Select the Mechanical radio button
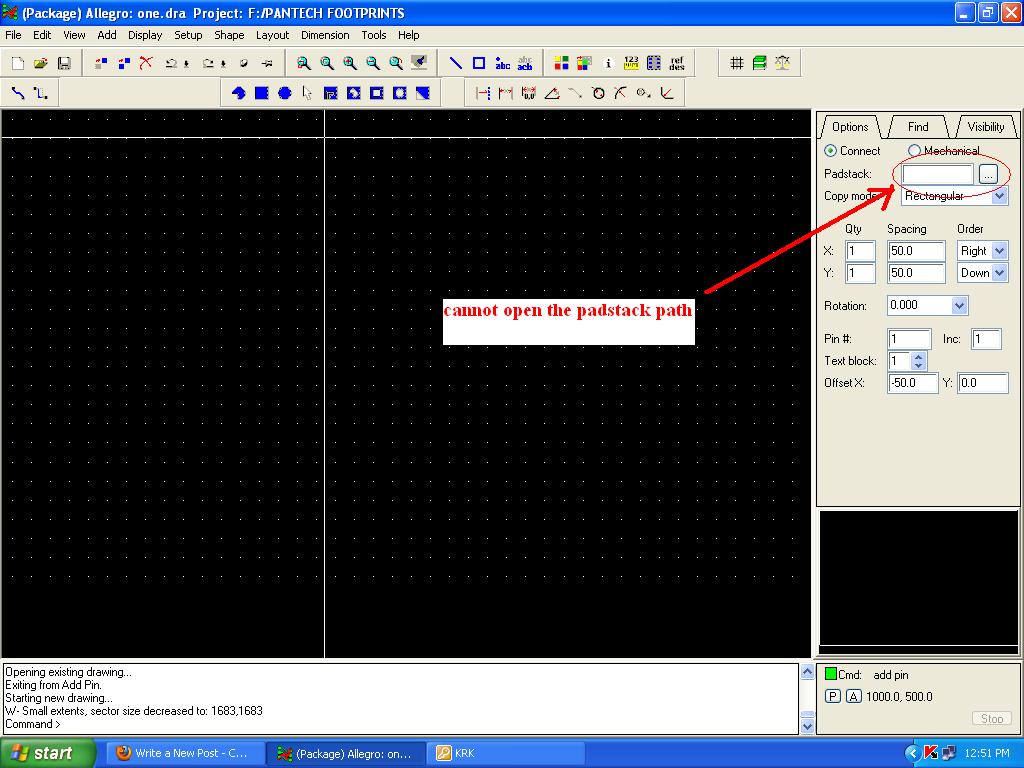 pyautogui.click(x=914, y=151)
